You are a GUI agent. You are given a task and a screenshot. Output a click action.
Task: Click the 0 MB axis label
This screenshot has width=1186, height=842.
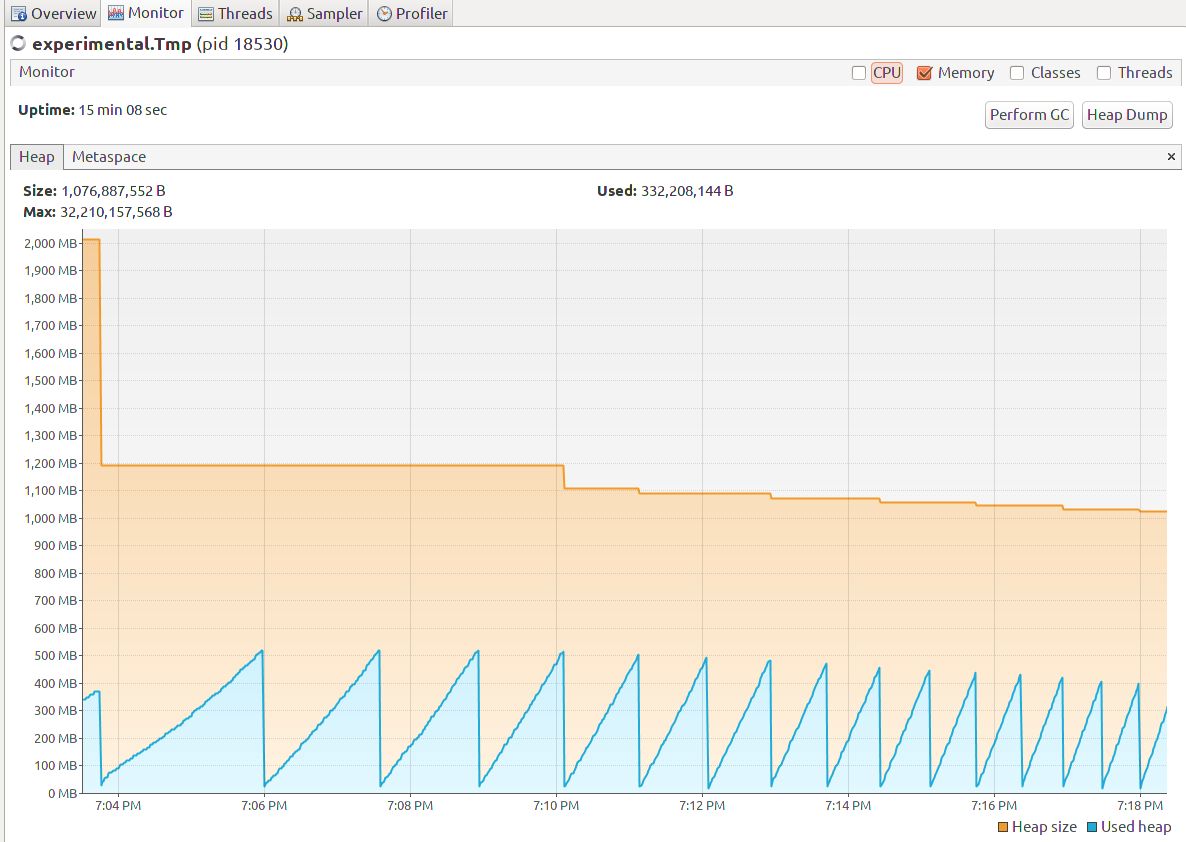coord(62,794)
